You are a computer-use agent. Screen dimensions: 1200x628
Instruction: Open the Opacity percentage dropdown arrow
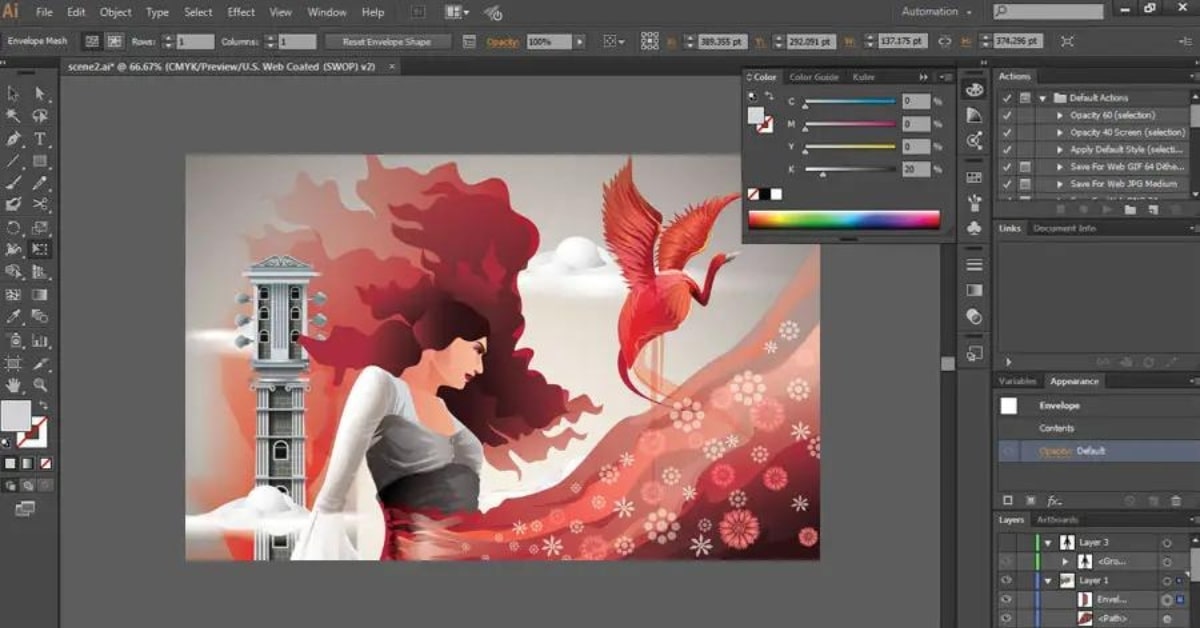578,42
